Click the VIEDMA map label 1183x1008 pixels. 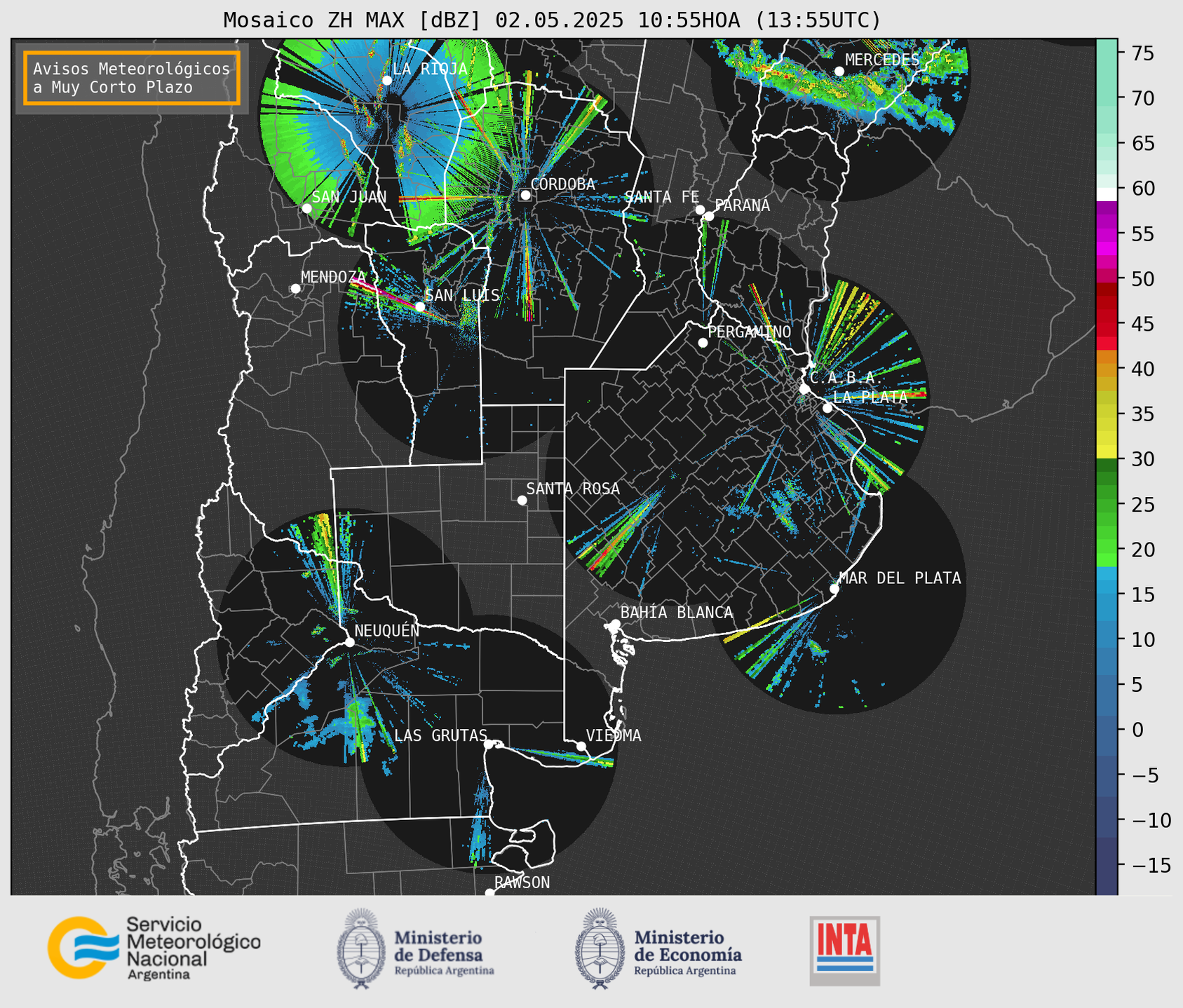[614, 735]
